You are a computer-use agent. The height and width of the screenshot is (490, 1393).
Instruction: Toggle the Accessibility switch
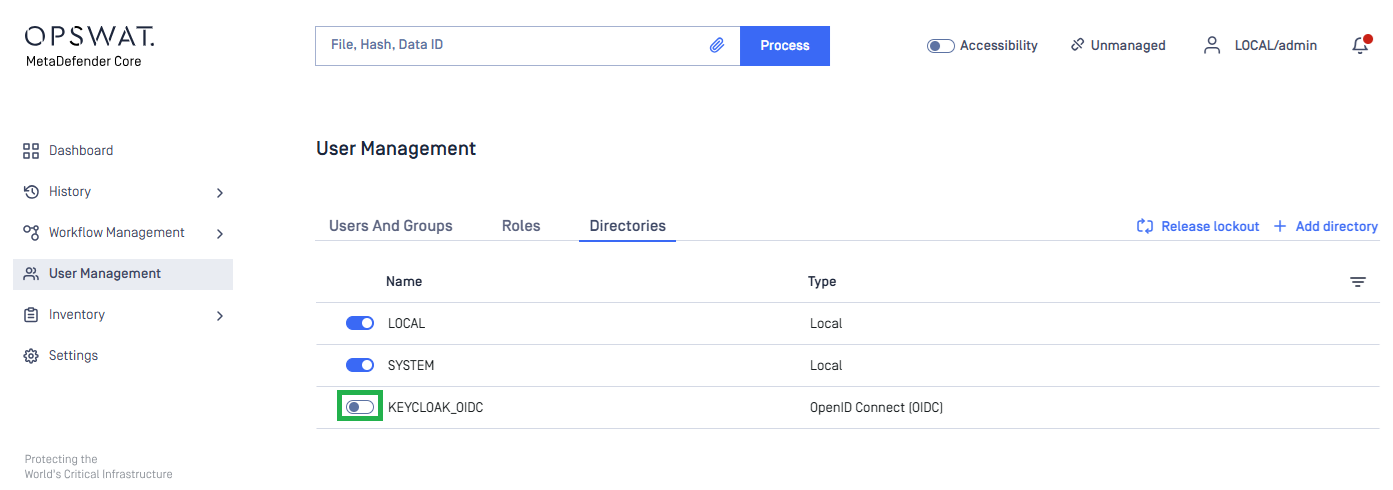click(x=940, y=46)
